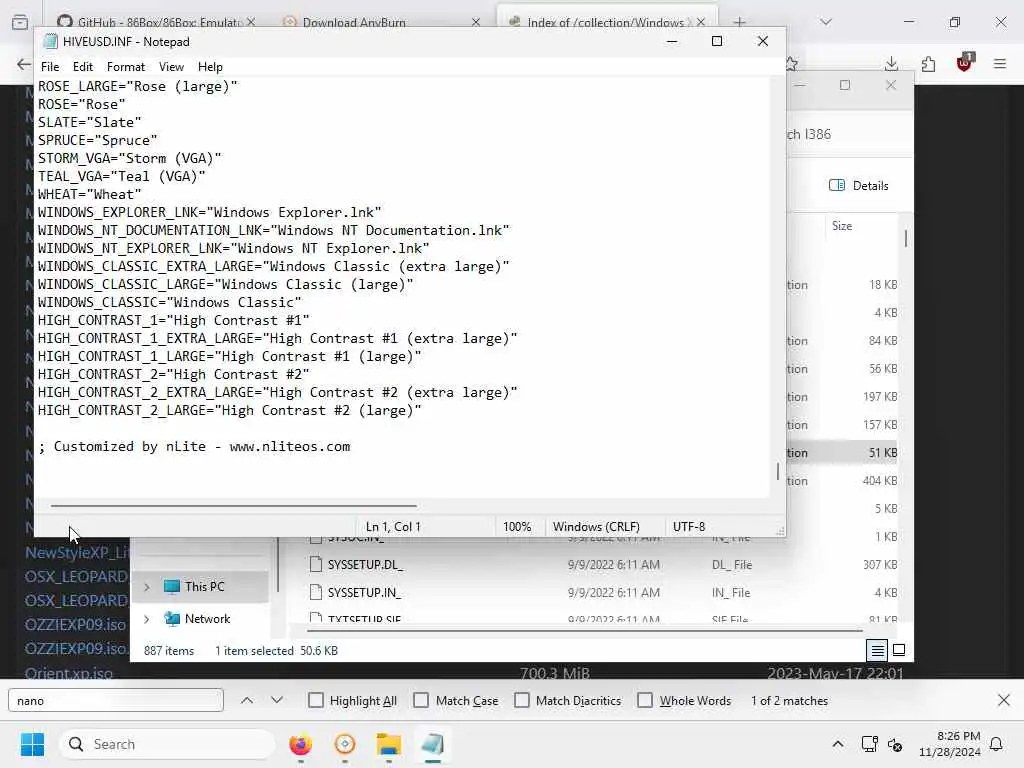Click the Size column header
This screenshot has width=1024, height=768.
[842, 226]
